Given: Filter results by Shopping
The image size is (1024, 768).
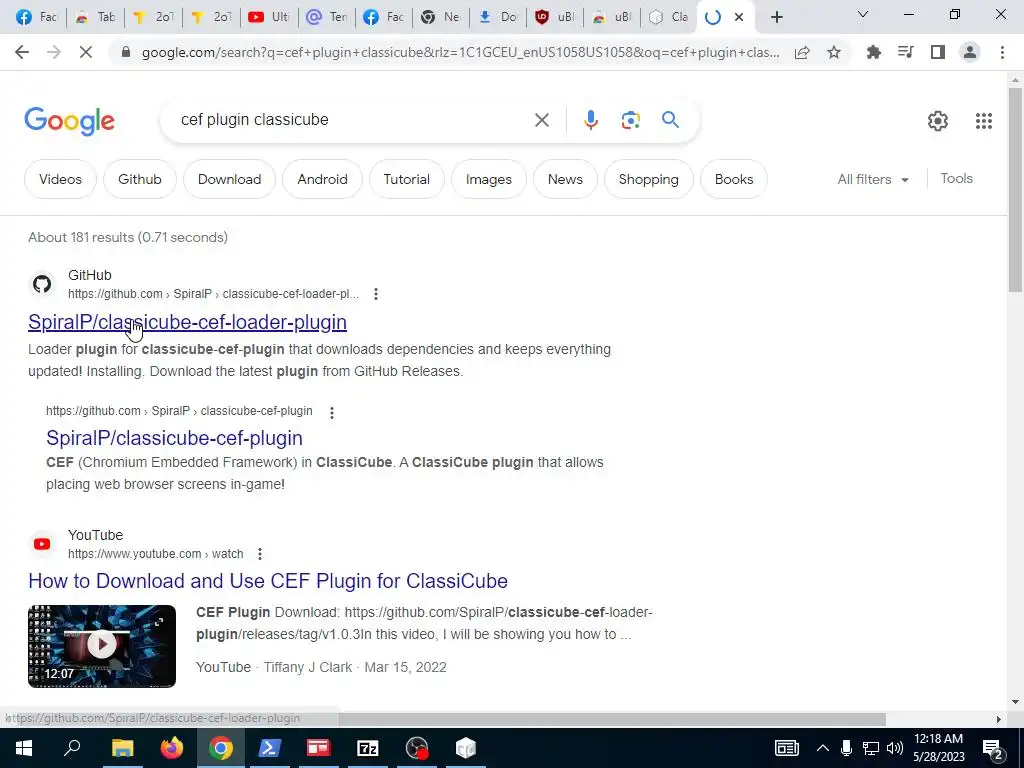Looking at the screenshot, I should [x=648, y=179].
